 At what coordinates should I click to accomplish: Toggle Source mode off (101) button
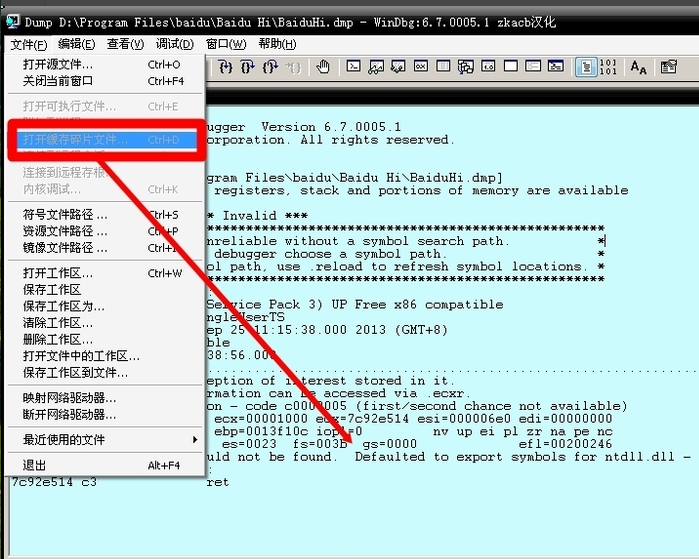[x=608, y=67]
